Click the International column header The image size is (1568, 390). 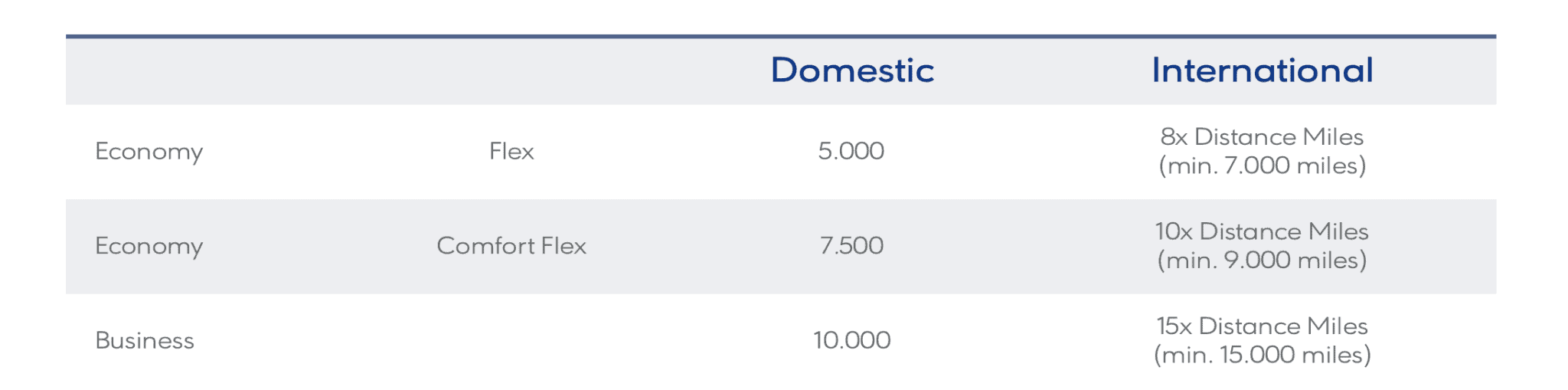tap(1262, 70)
